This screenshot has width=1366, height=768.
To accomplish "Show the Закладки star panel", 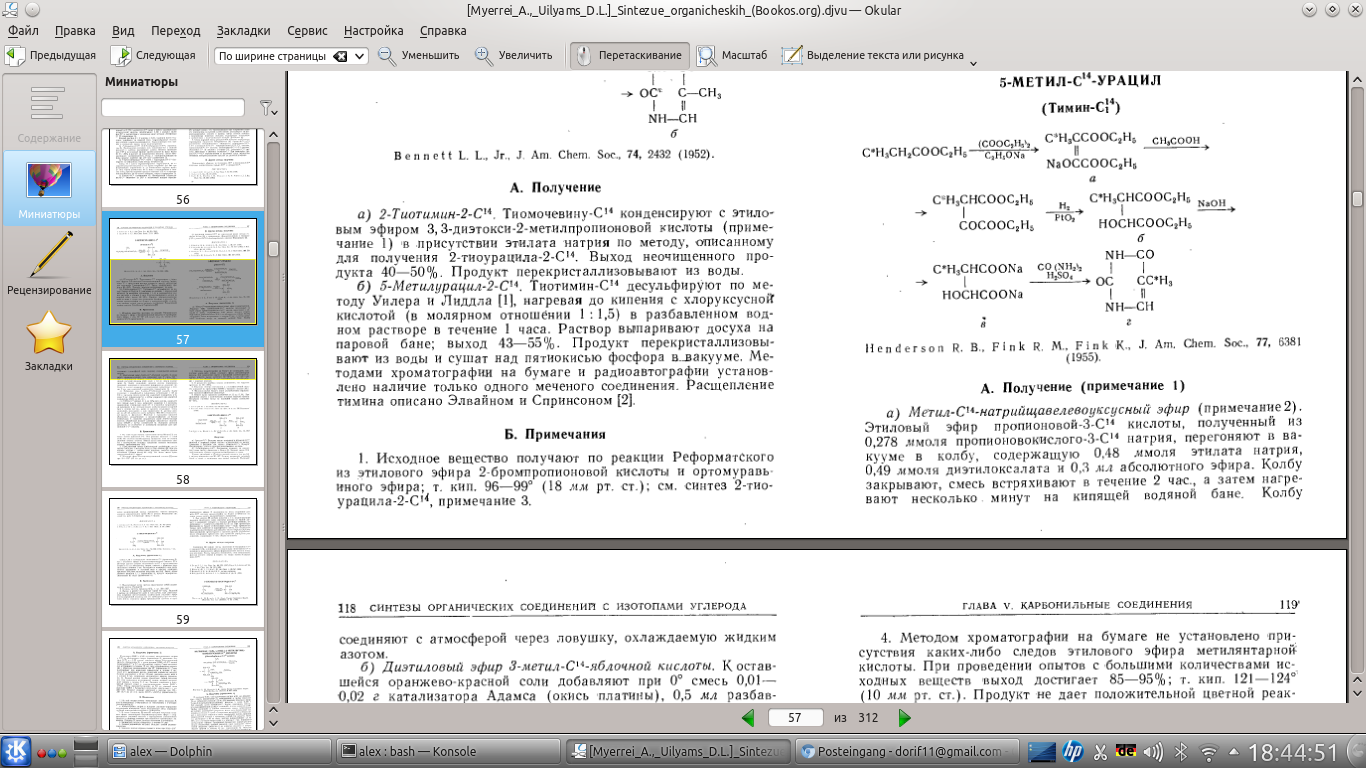I will (x=49, y=340).
